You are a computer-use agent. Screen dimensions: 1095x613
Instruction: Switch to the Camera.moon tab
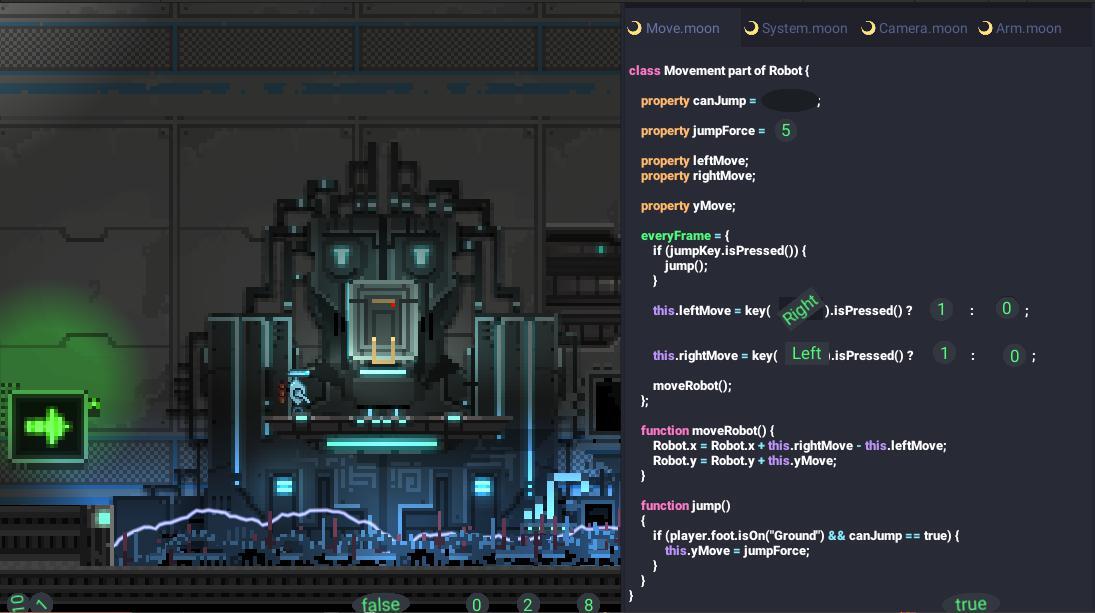(x=922, y=28)
